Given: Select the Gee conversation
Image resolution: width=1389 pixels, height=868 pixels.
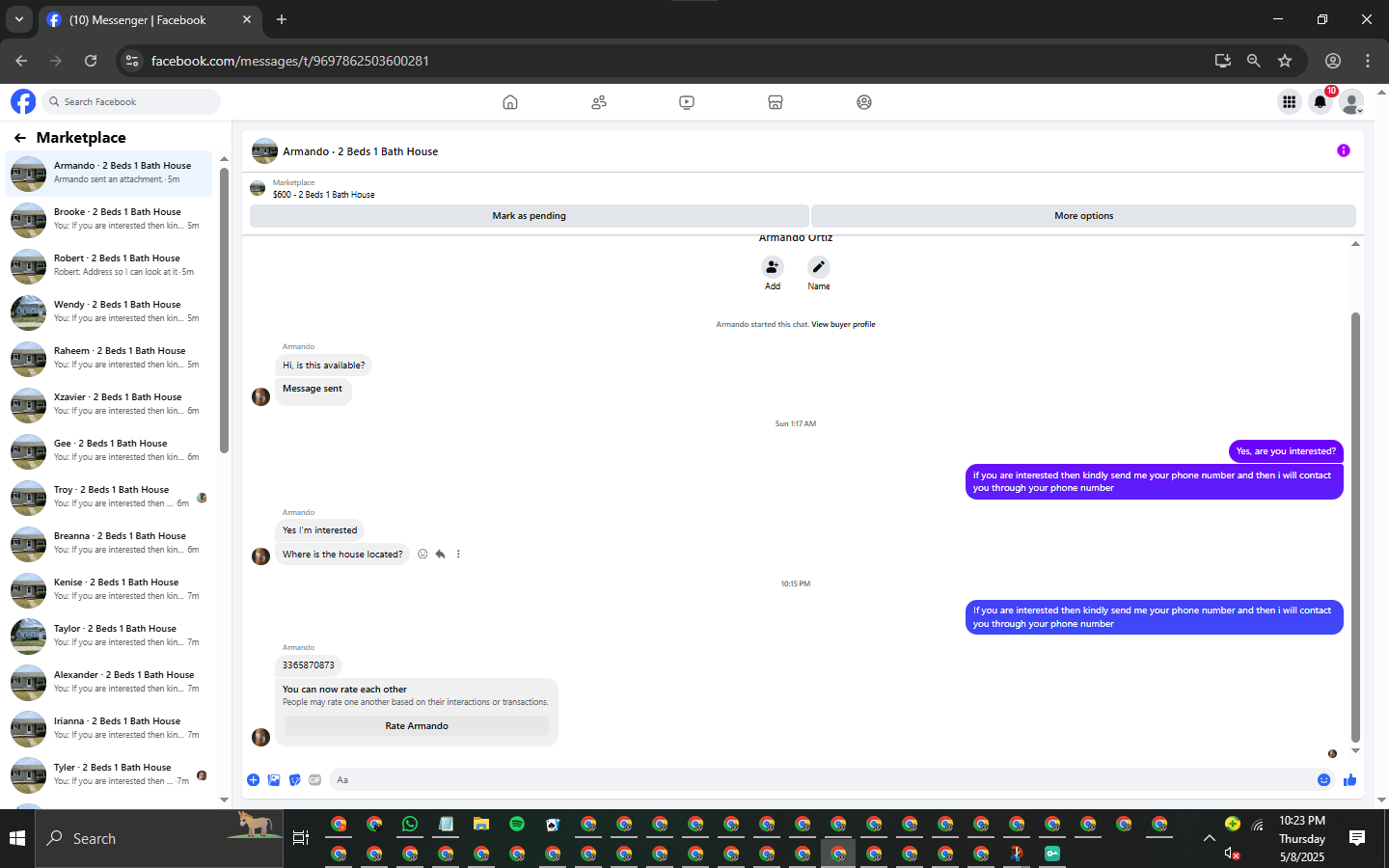Looking at the screenshot, I should (x=109, y=450).
